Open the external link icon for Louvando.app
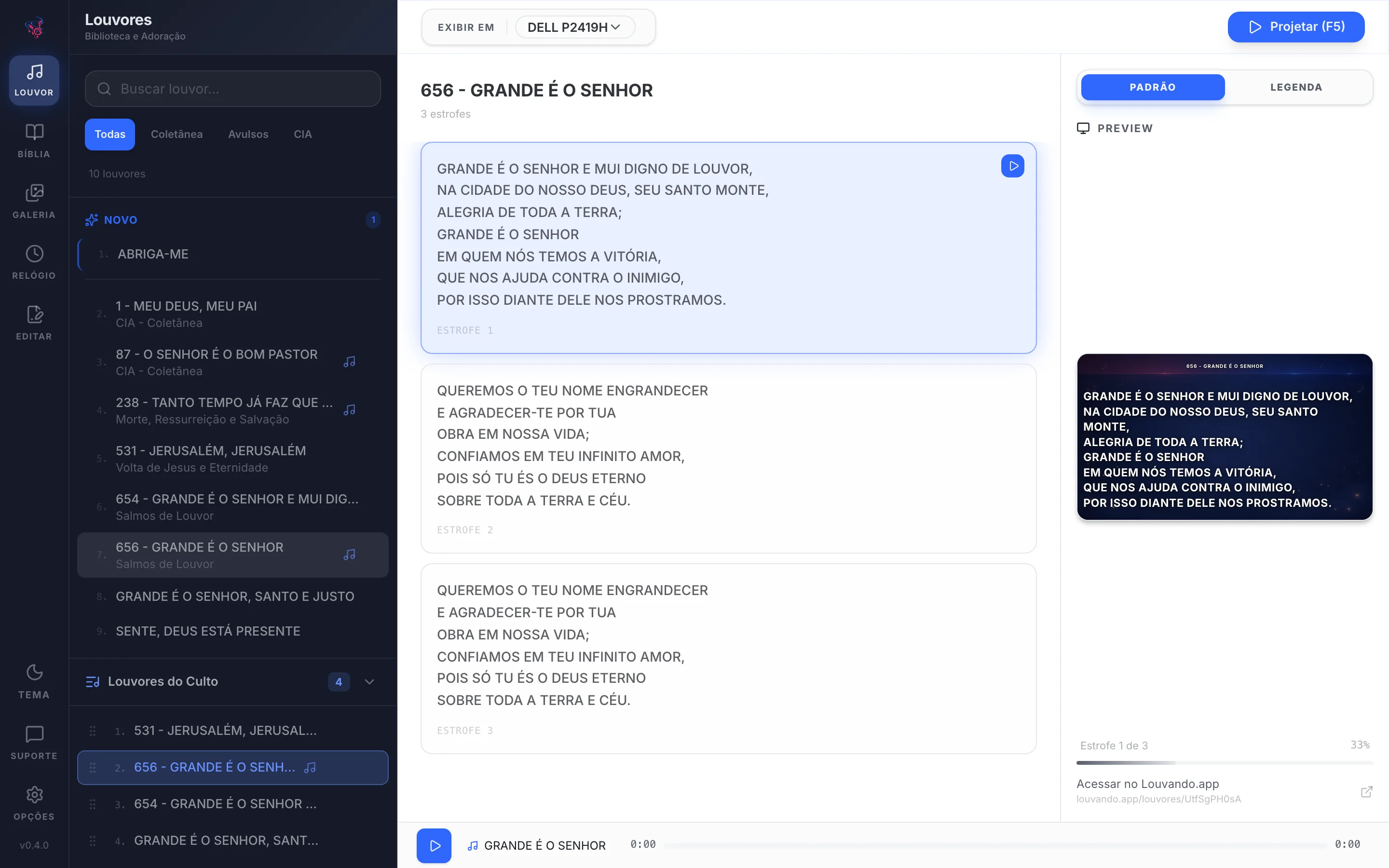 click(1367, 792)
